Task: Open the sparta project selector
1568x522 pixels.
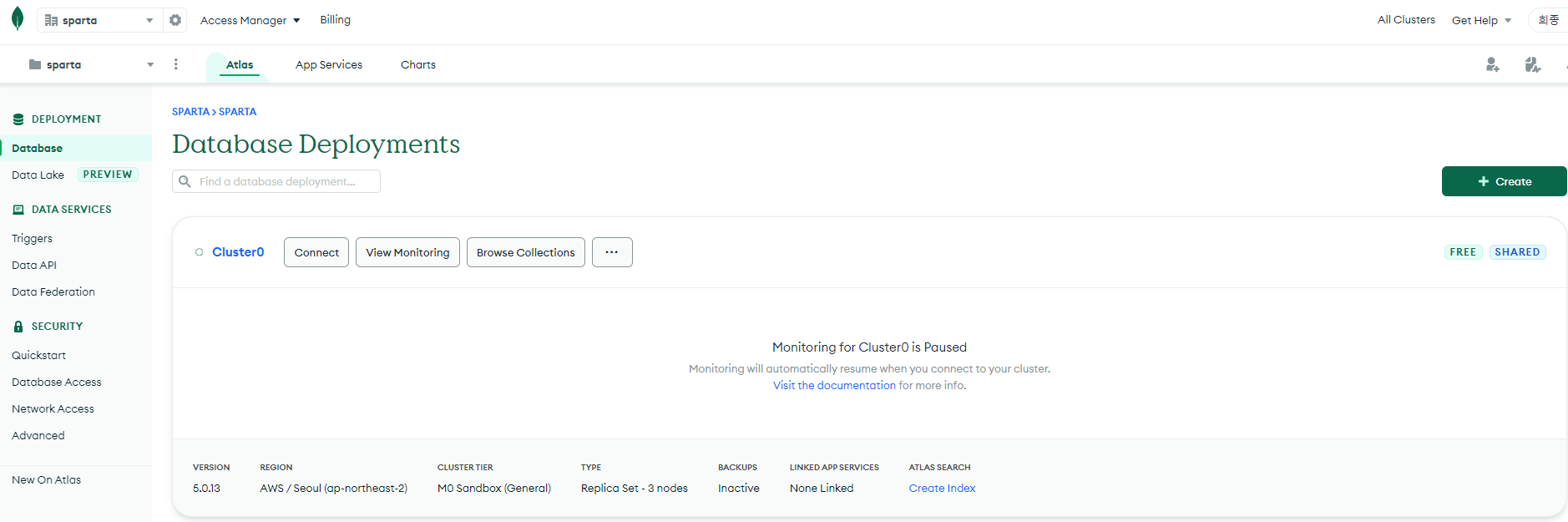Action: click(x=92, y=64)
